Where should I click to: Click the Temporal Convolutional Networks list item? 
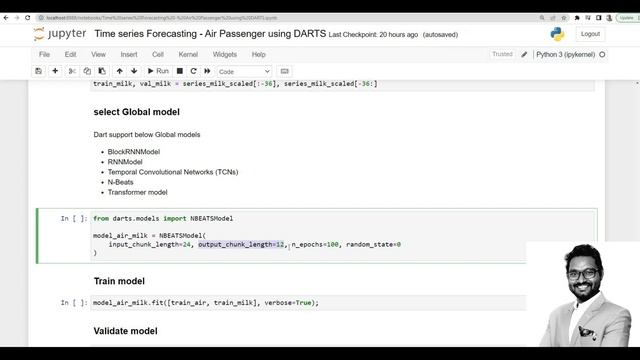tap(173, 172)
